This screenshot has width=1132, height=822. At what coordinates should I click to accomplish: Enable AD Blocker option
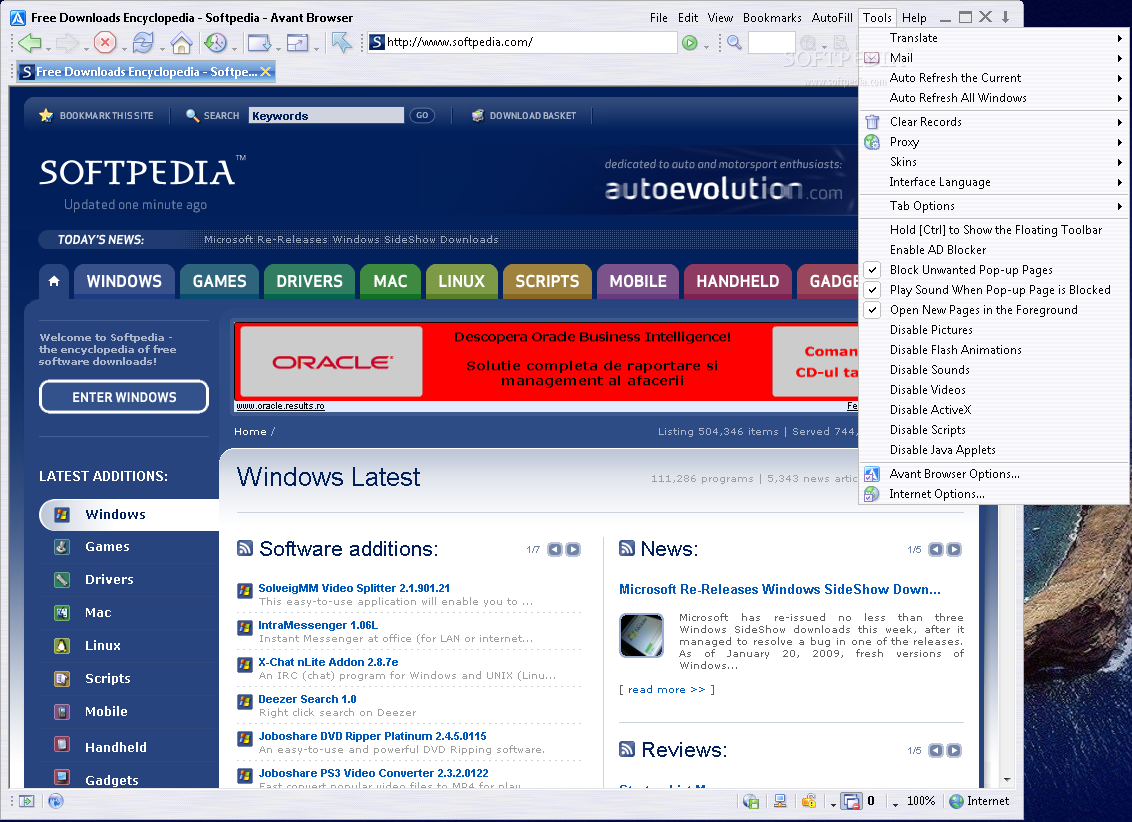[993, 250]
